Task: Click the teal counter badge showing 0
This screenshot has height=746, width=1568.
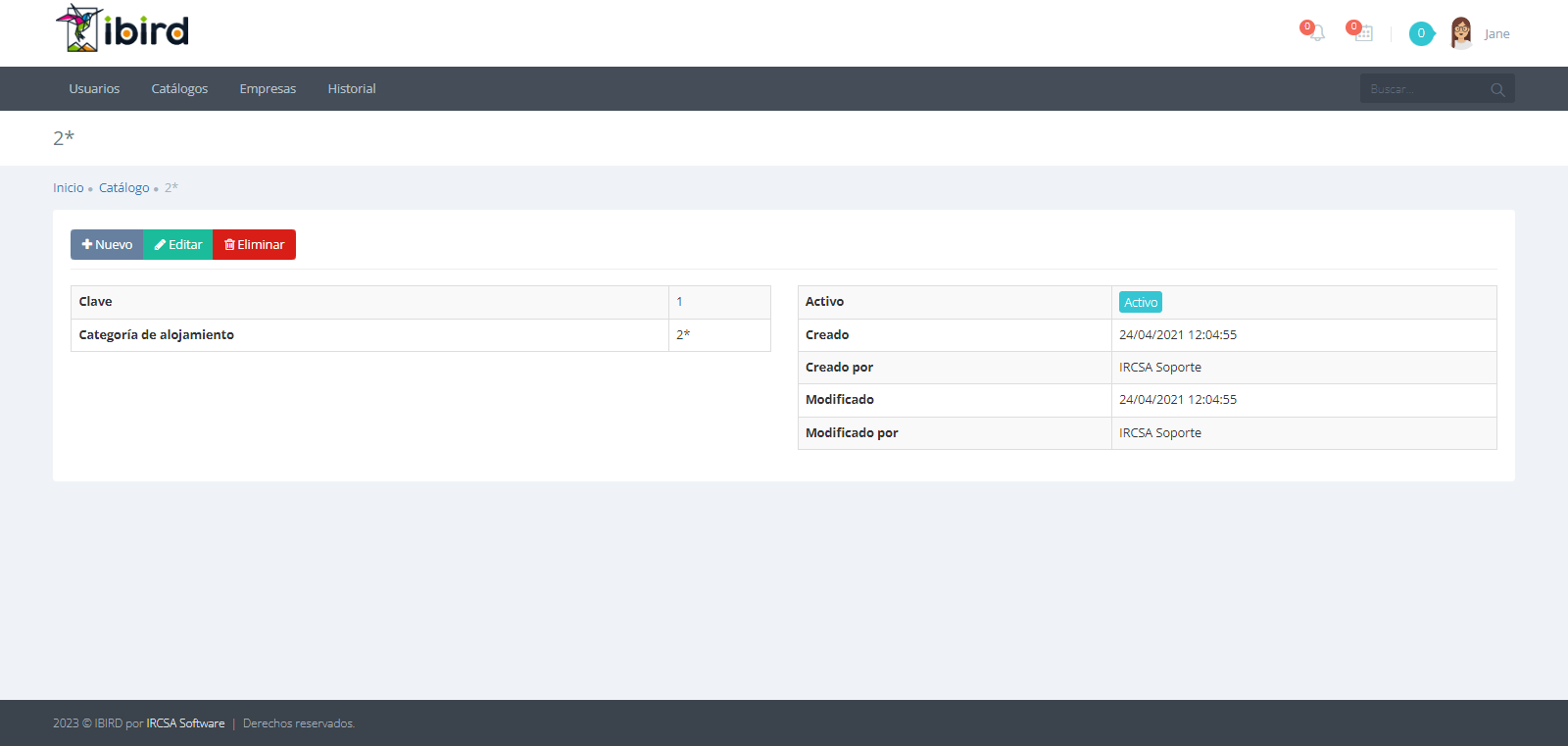Action: pos(1421,33)
